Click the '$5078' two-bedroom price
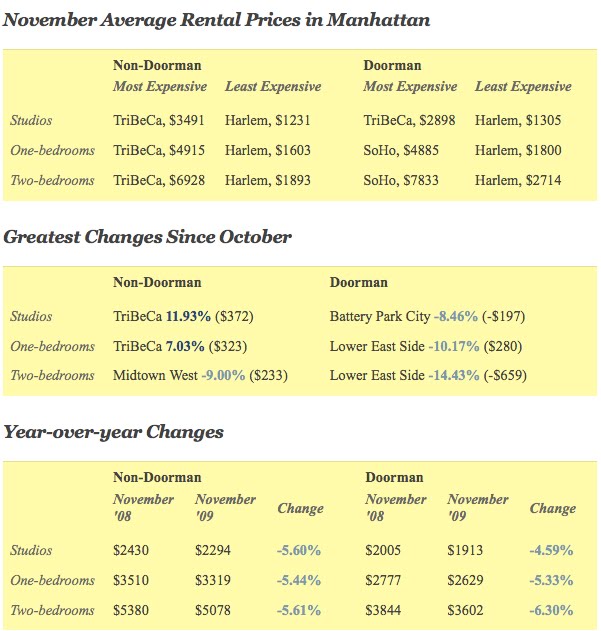601x631 pixels. [215, 611]
